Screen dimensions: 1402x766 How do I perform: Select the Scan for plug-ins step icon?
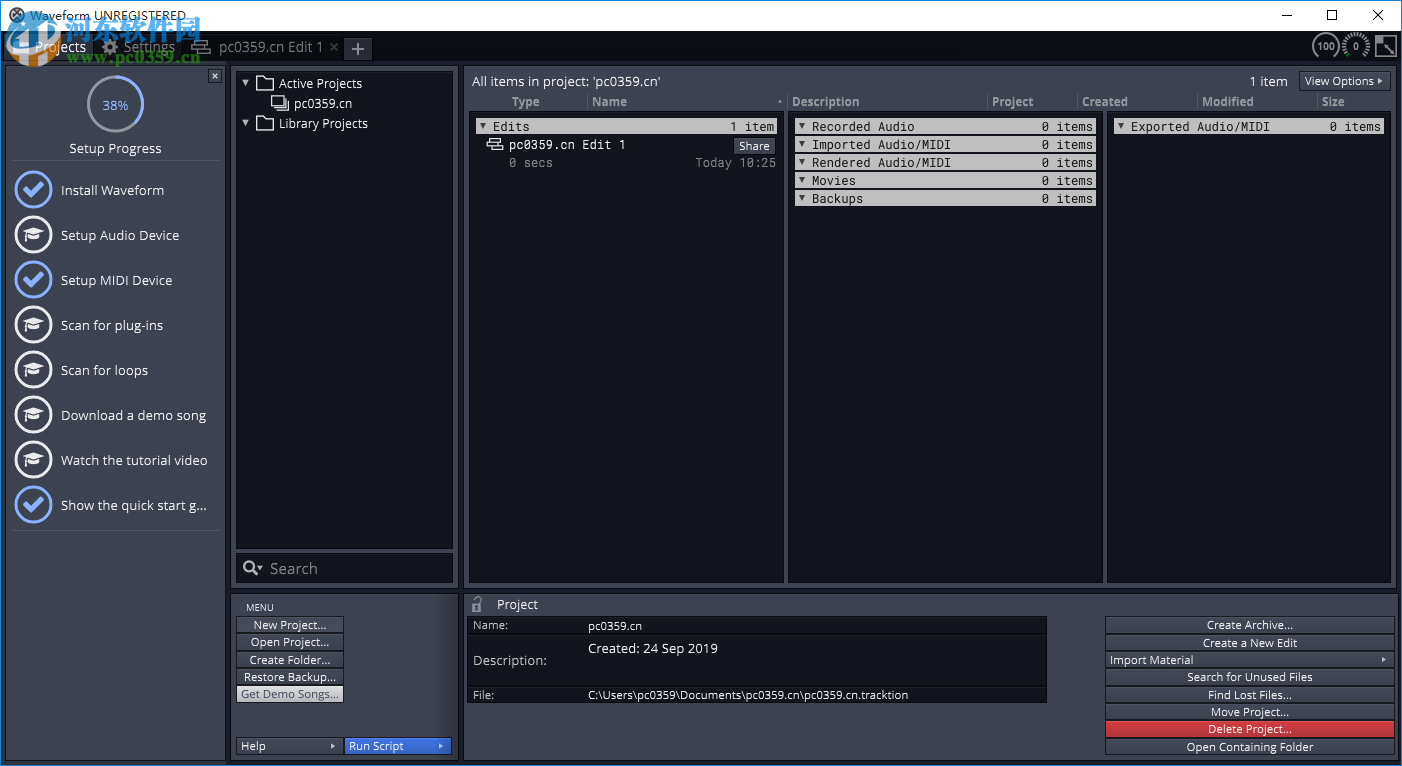(33, 325)
